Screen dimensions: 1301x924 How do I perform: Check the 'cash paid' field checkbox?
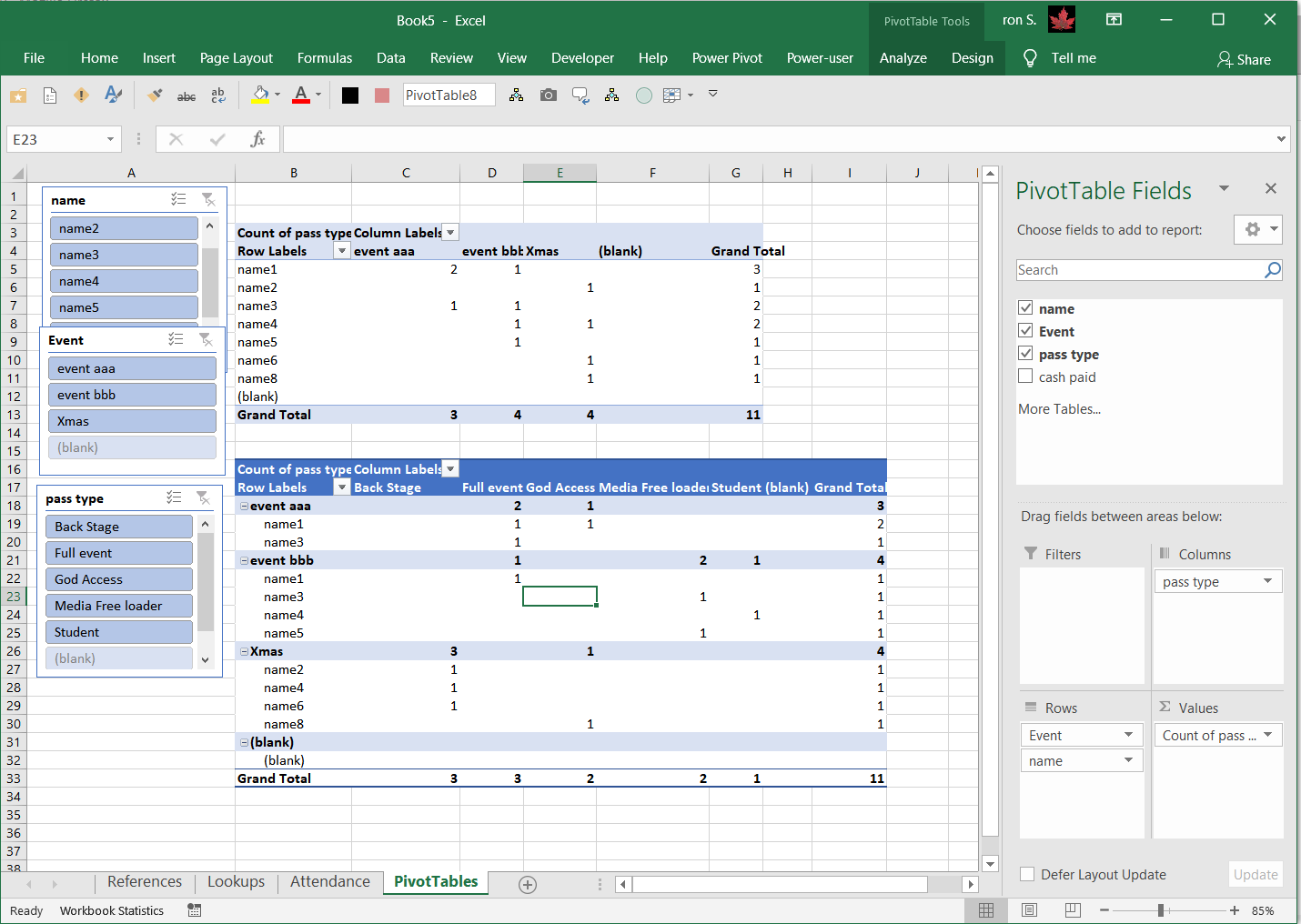(1025, 377)
